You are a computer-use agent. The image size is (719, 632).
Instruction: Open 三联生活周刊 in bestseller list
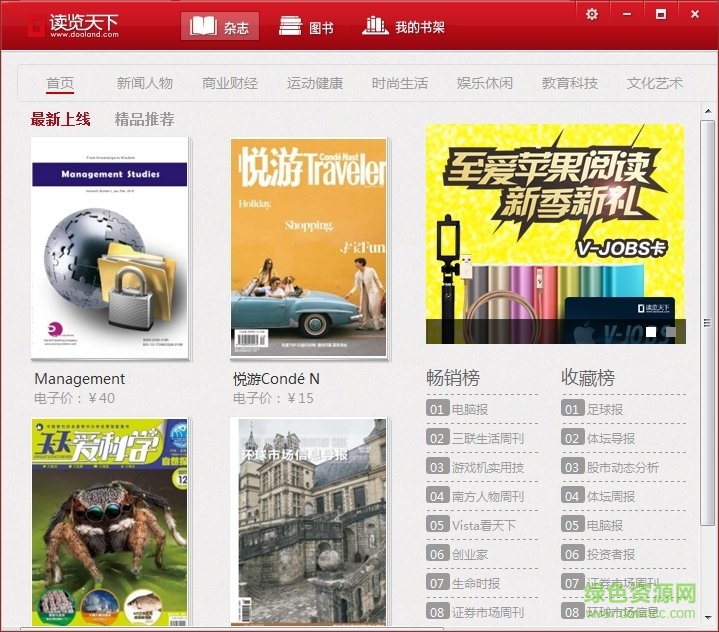(488, 438)
